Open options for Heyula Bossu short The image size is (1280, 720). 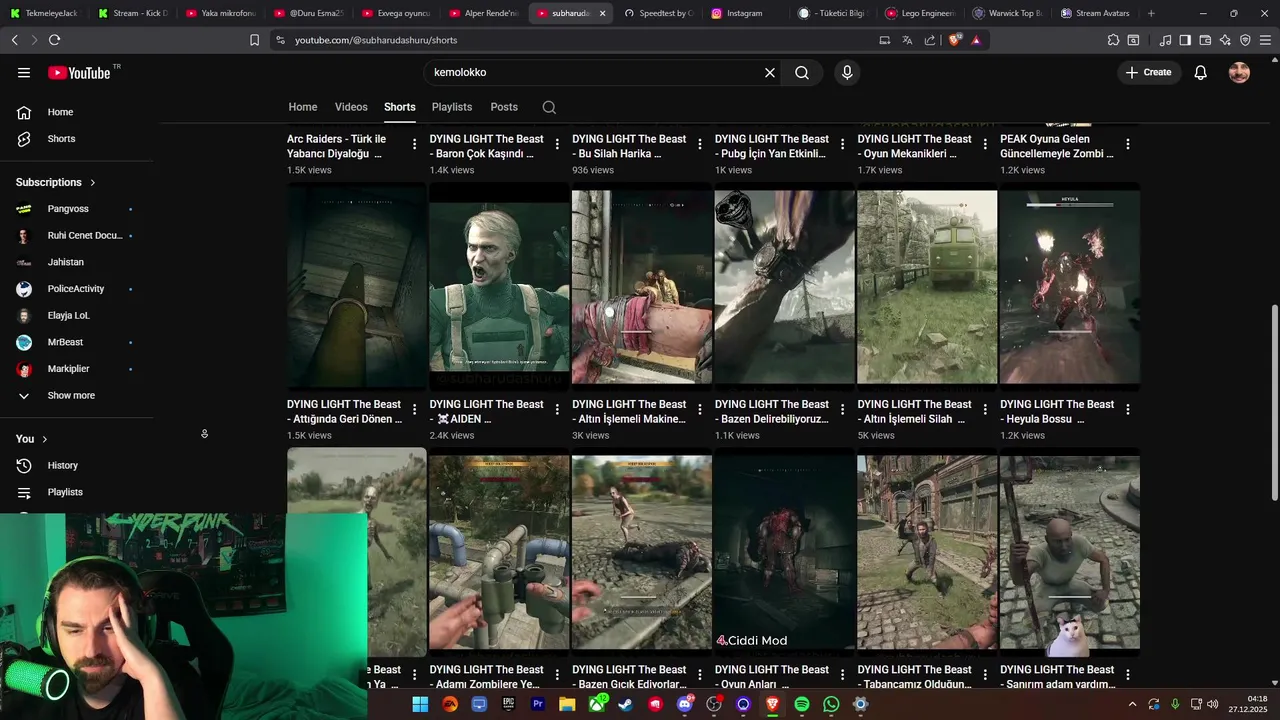coord(1128,410)
